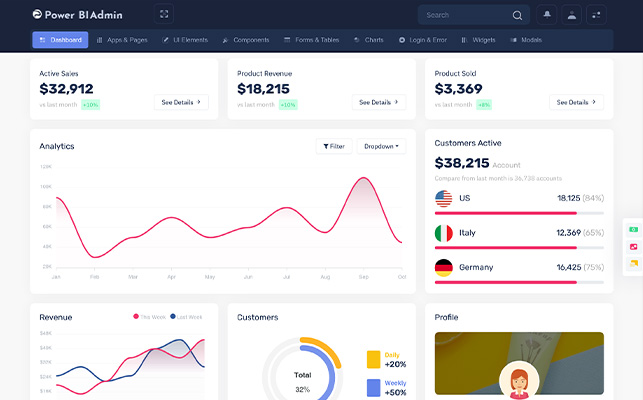This screenshot has width=643, height=400.
Task: Open the Charts navigation menu
Action: tap(369, 40)
